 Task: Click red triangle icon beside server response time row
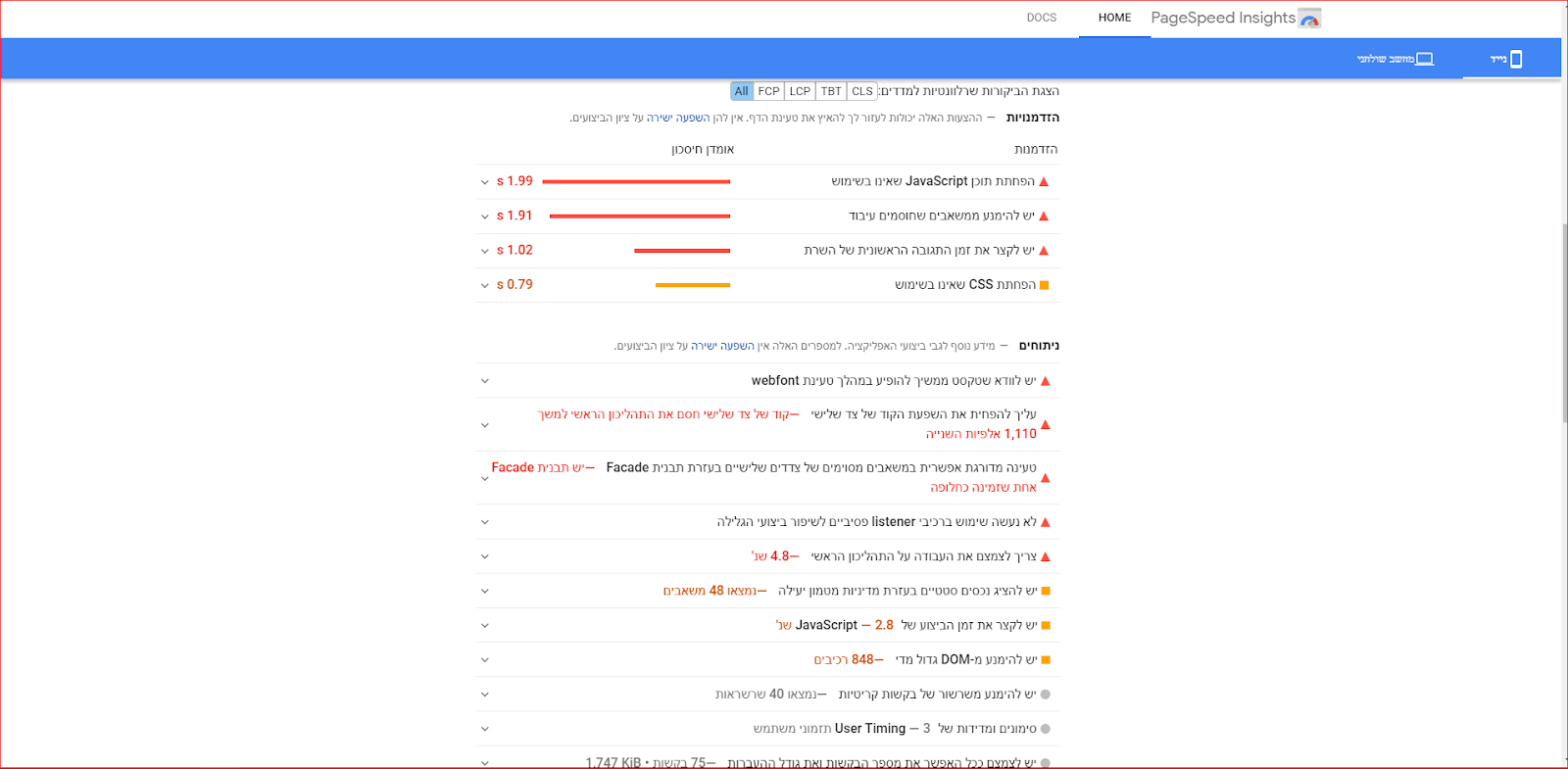pyautogui.click(x=1044, y=251)
